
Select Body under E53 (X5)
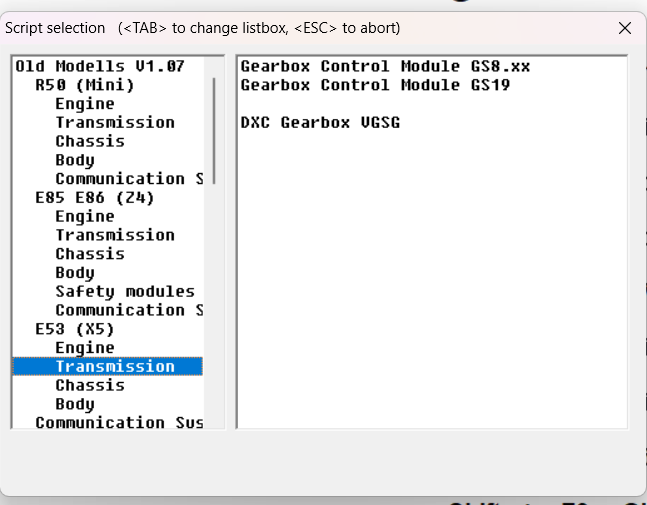point(75,404)
